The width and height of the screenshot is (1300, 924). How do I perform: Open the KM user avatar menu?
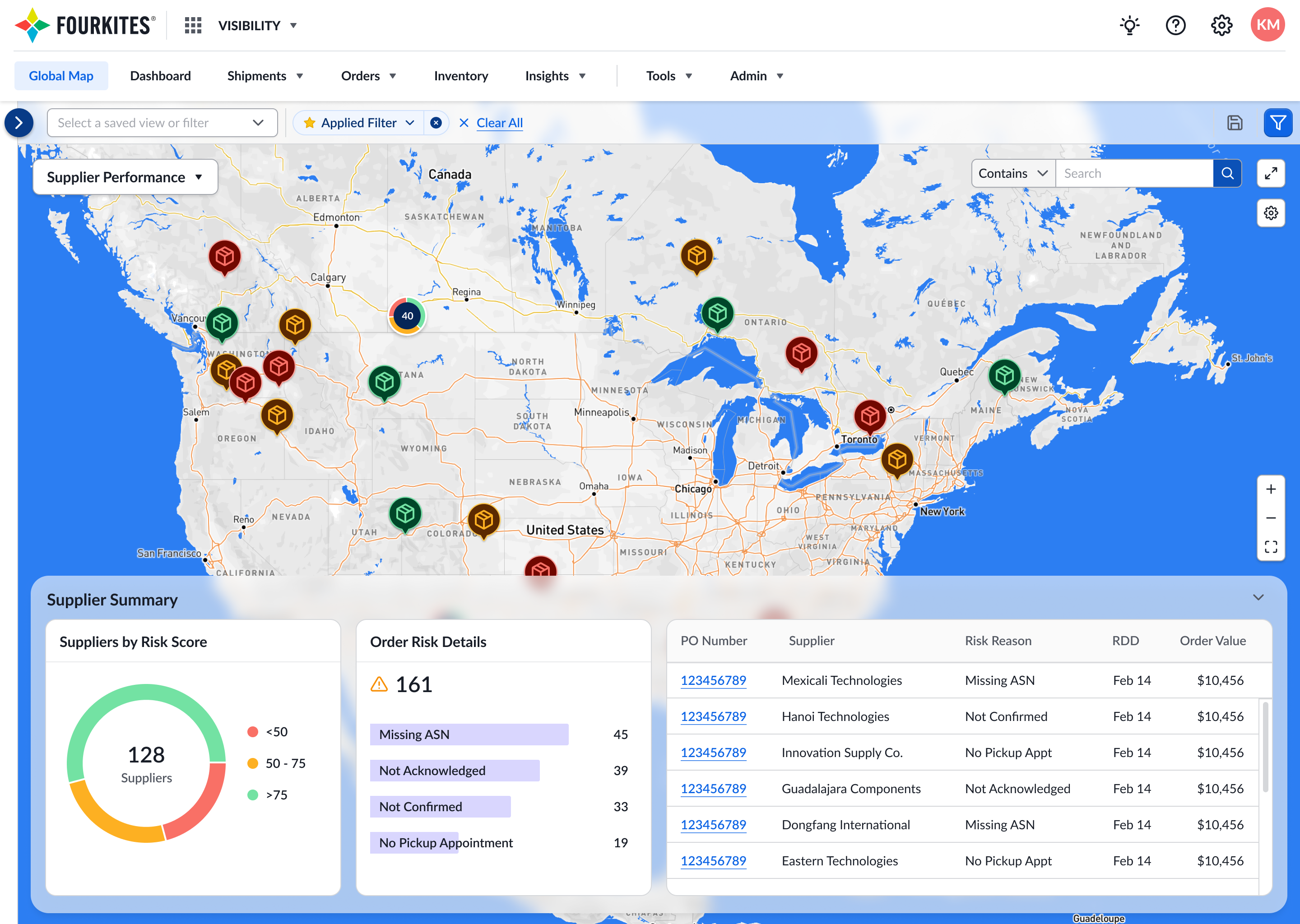[1267, 25]
